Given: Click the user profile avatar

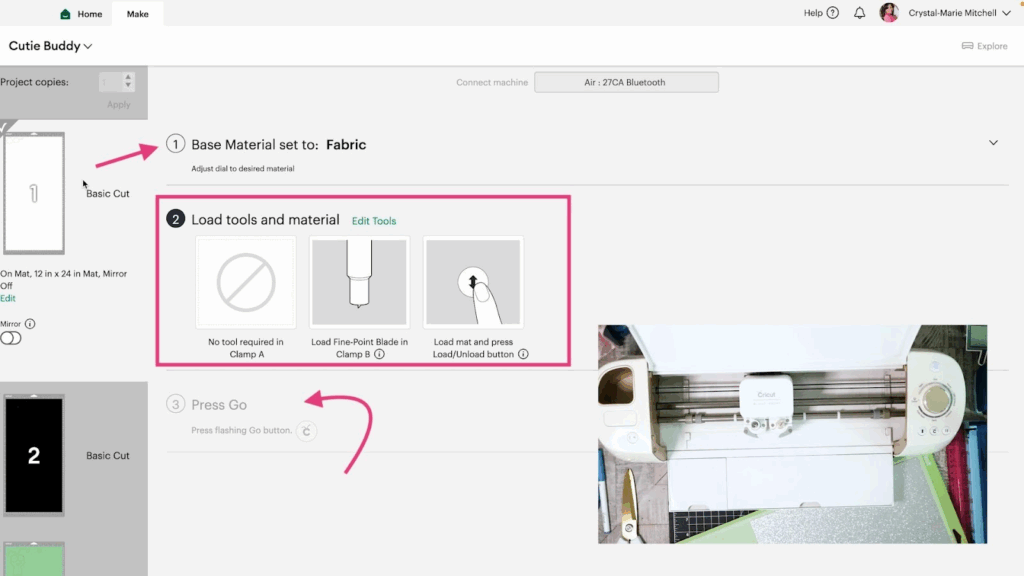Looking at the screenshot, I should point(889,12).
